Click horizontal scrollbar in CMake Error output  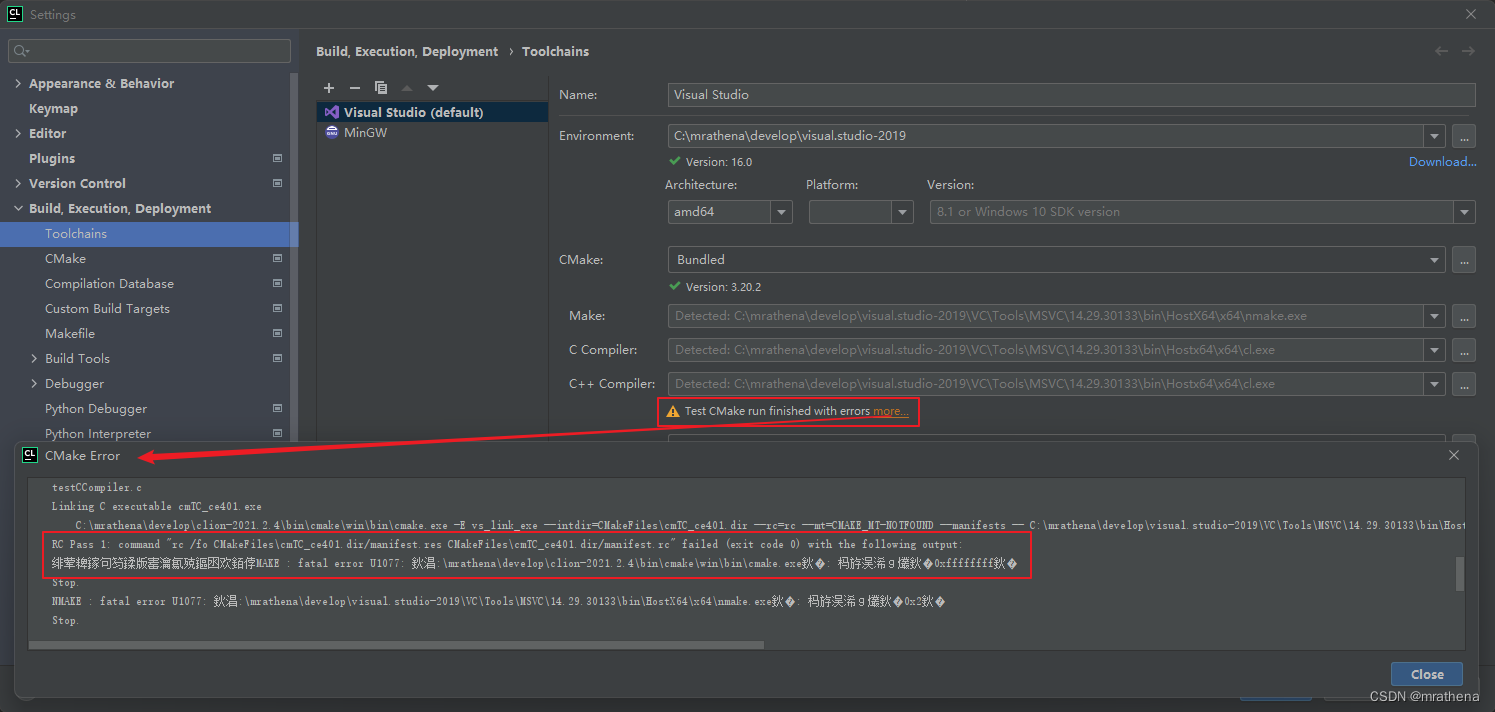coord(396,645)
